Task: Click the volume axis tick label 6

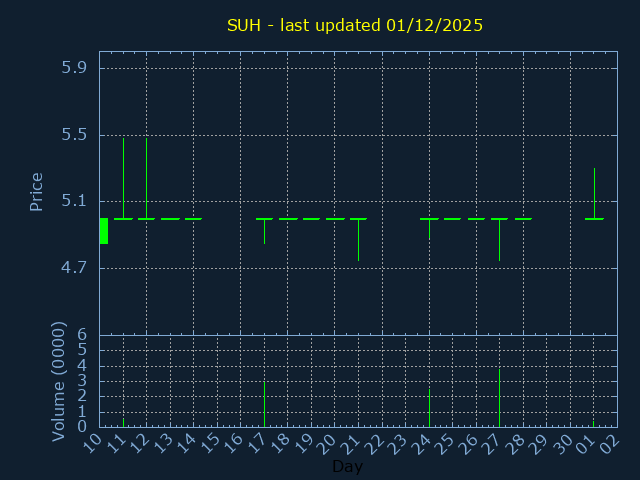Action: coord(82,335)
